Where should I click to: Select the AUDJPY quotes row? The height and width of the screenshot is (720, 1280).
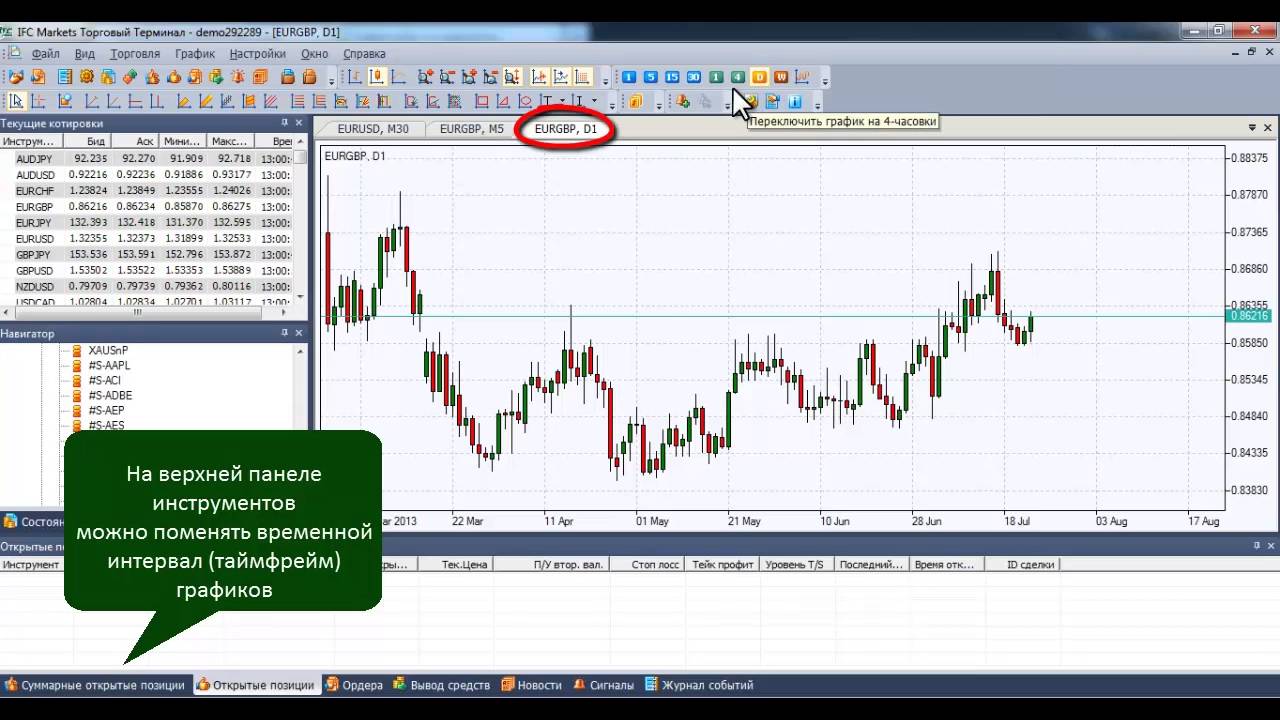point(147,158)
